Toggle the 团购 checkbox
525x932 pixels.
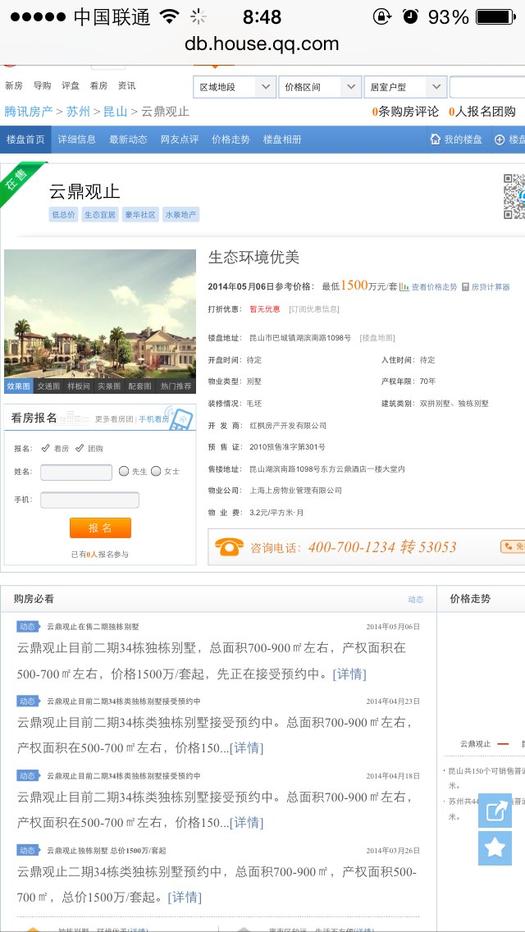(x=80, y=448)
